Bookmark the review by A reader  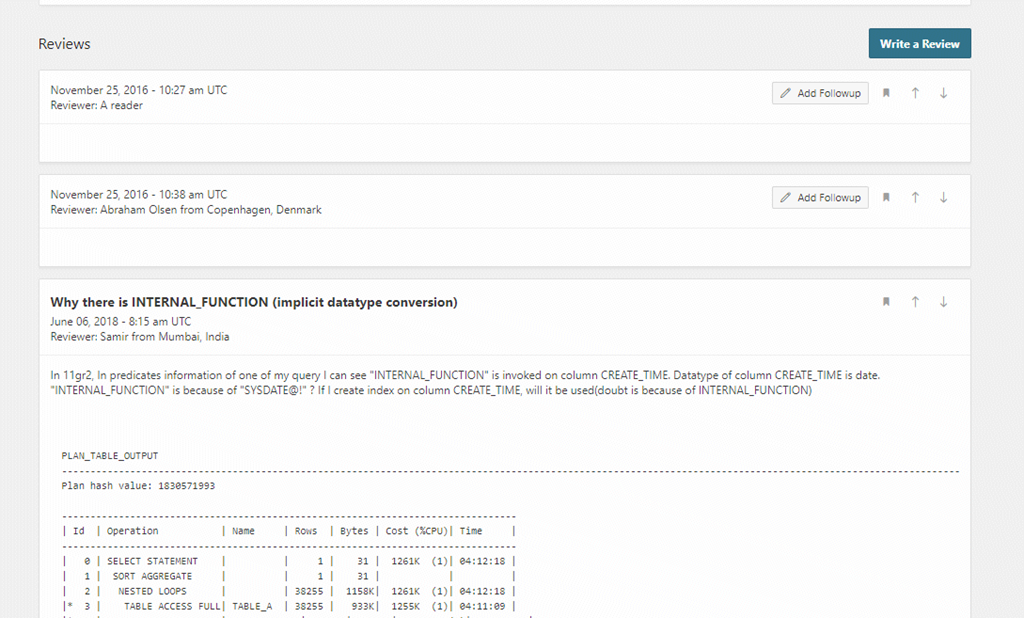(x=886, y=93)
